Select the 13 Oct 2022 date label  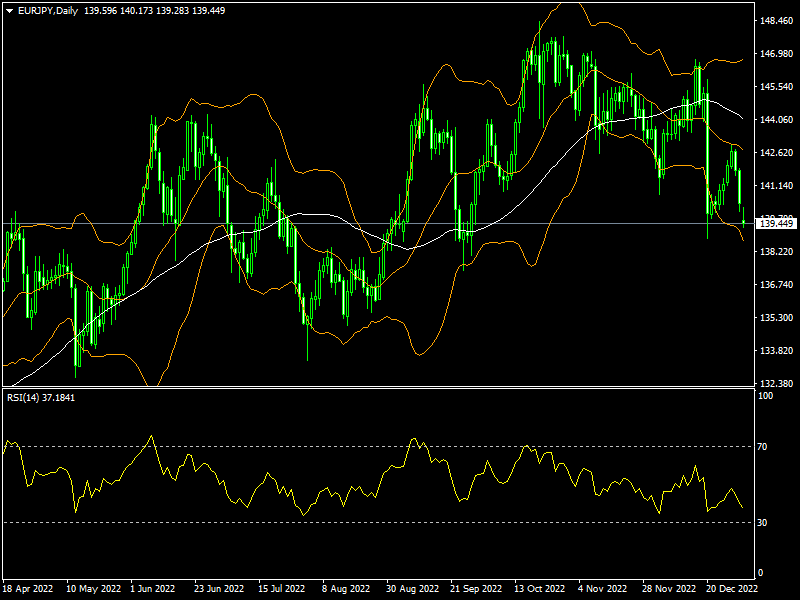point(539,589)
